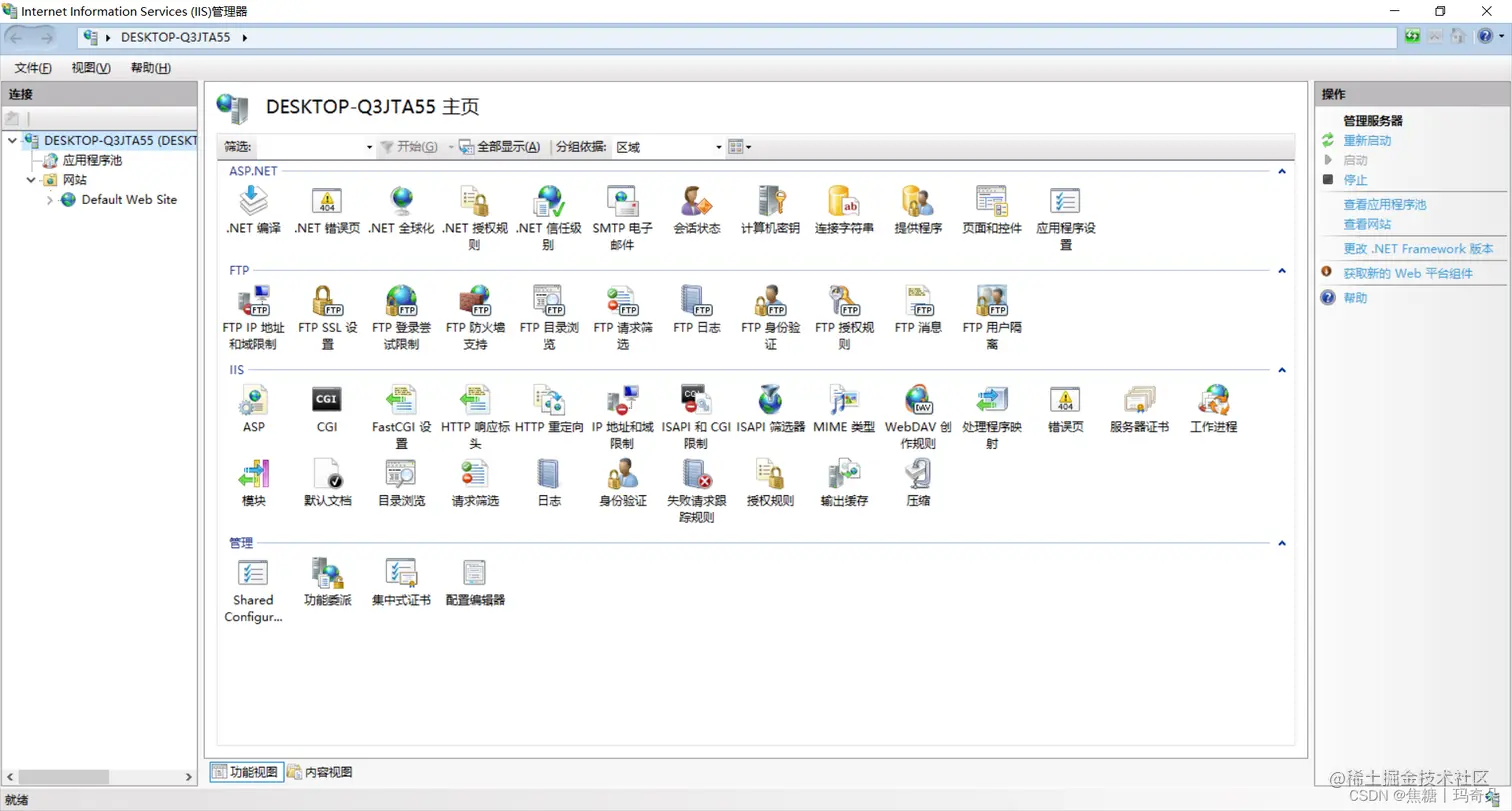Click 获取新的 Web 平台组件 link
Screen dimensions: 1512x811
1408,273
